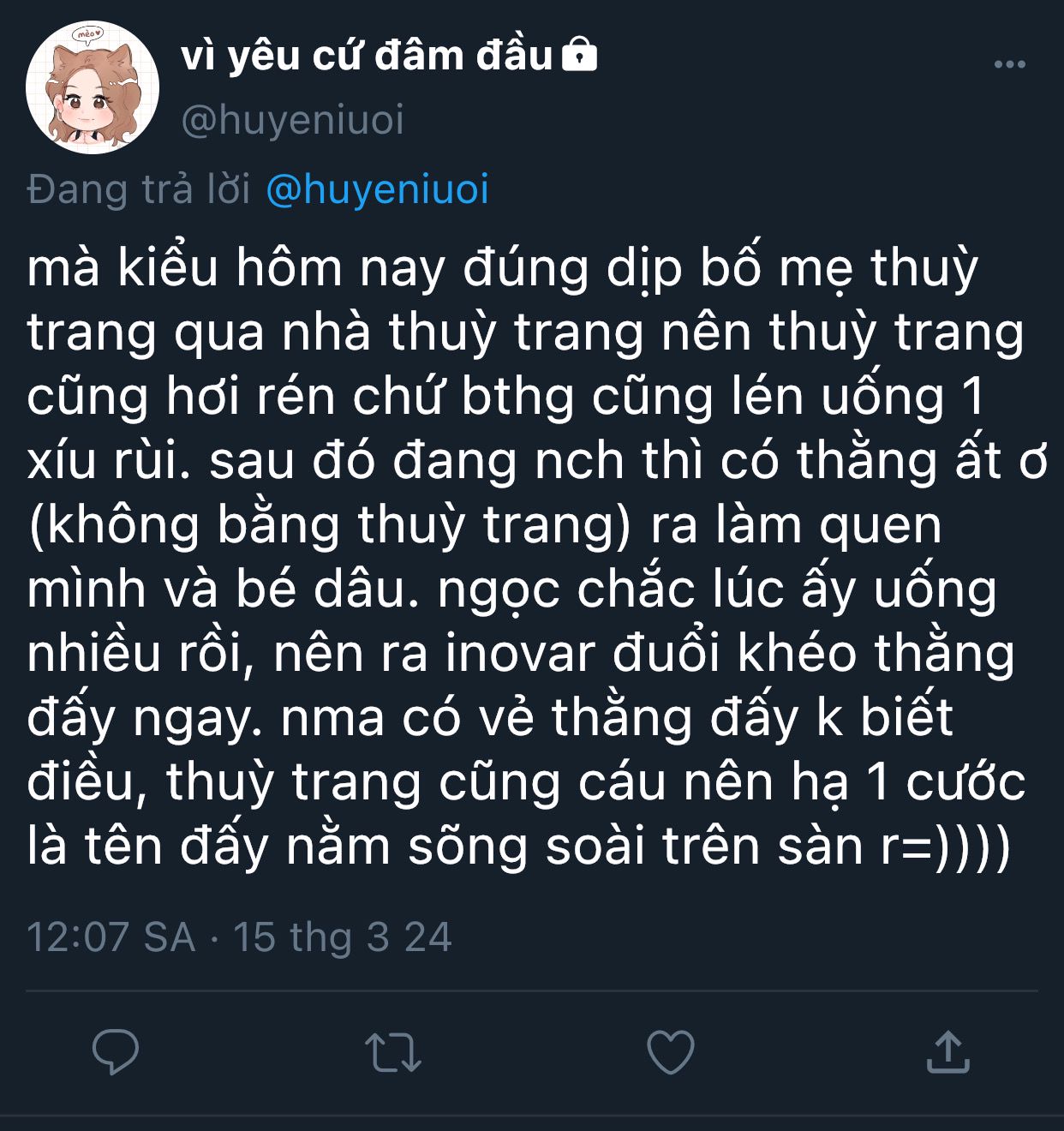Tap the retweet arrows icon

point(393,1052)
